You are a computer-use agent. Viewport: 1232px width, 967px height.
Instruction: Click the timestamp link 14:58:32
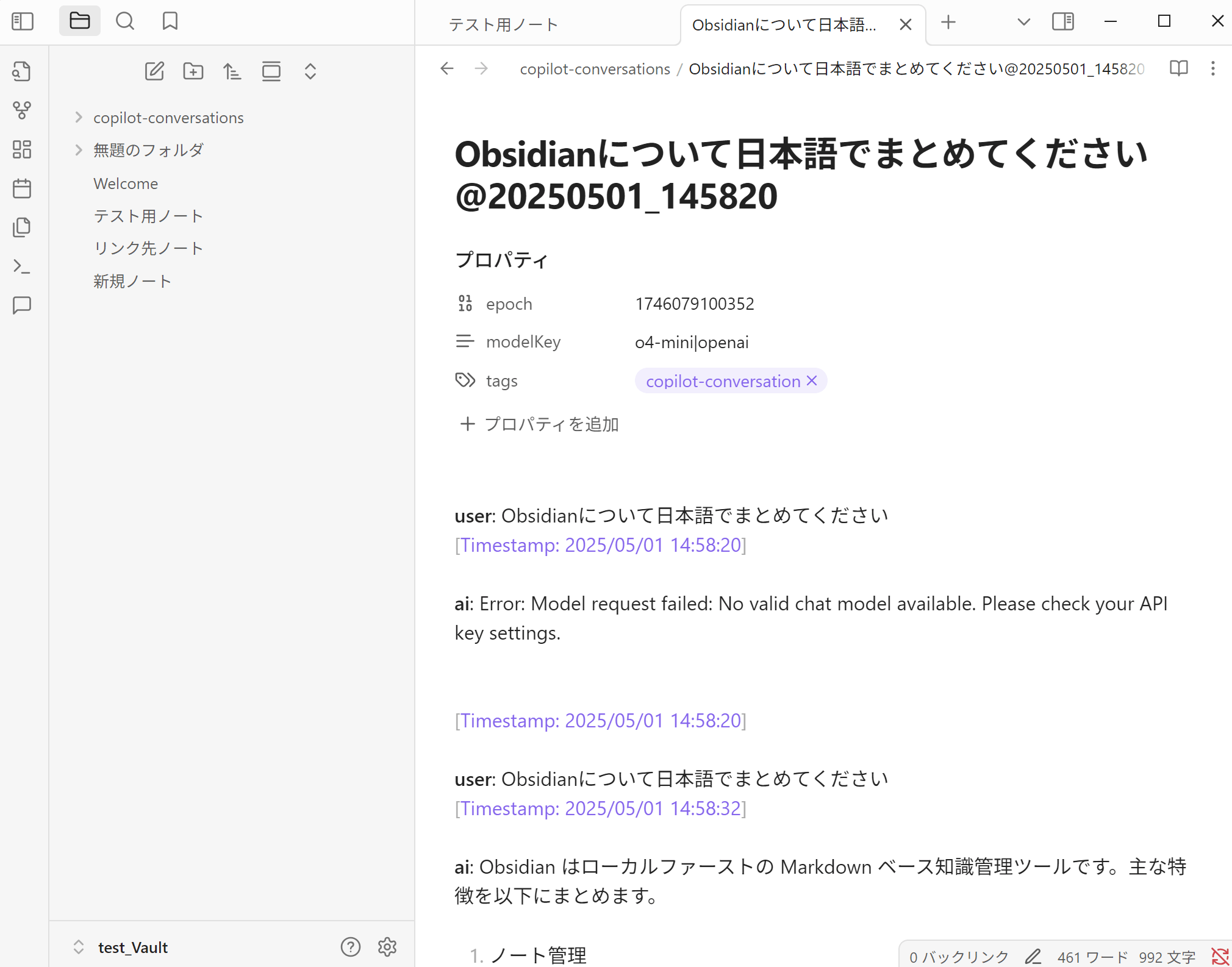click(x=601, y=808)
